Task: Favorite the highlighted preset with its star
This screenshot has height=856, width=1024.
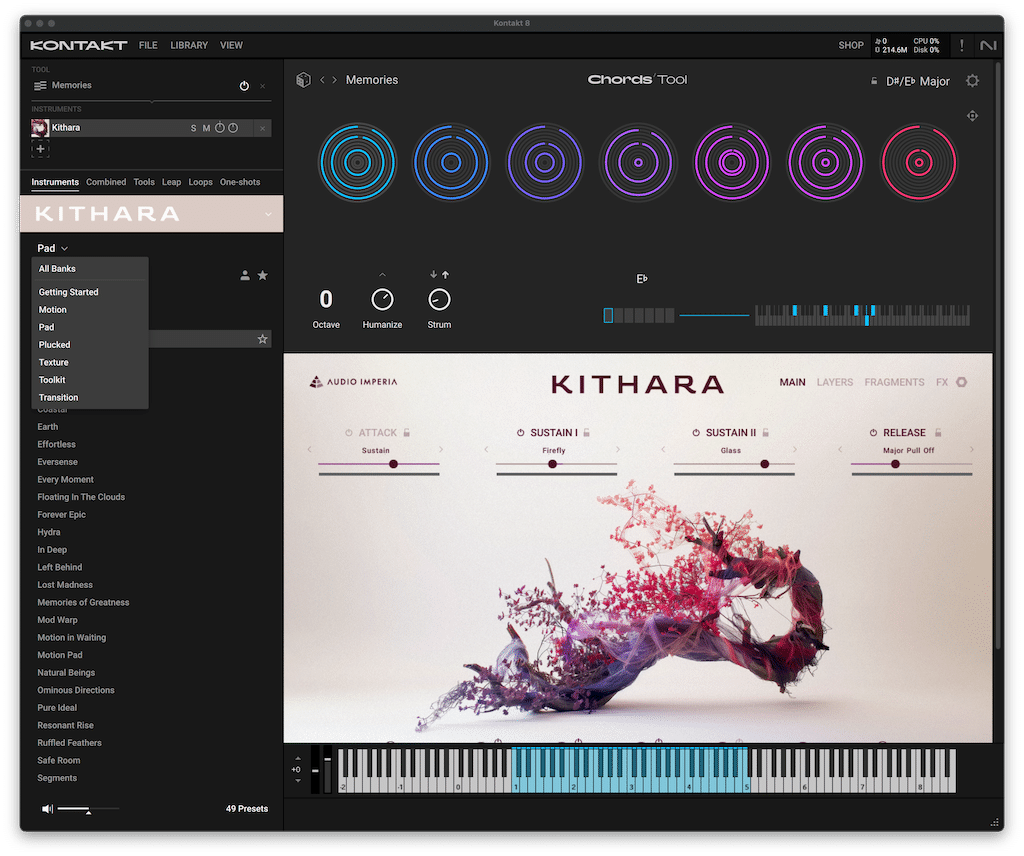Action: [263, 339]
